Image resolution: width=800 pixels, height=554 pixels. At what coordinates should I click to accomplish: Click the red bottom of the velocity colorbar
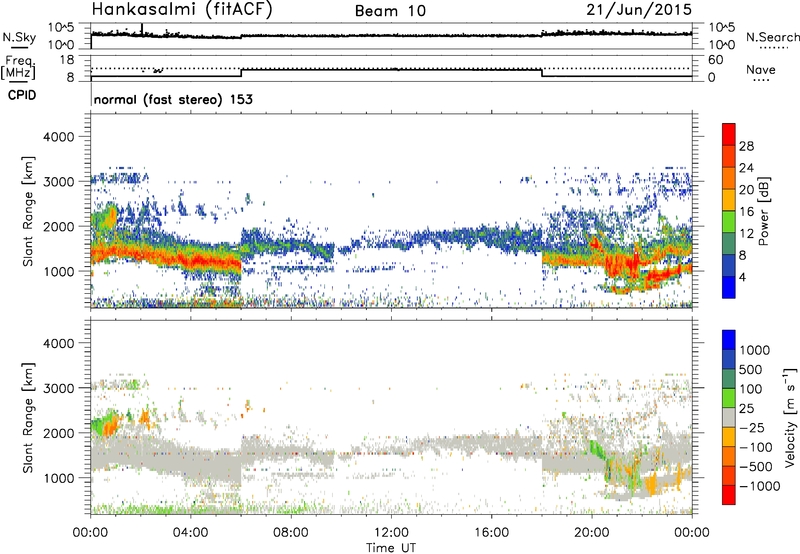(x=729, y=495)
